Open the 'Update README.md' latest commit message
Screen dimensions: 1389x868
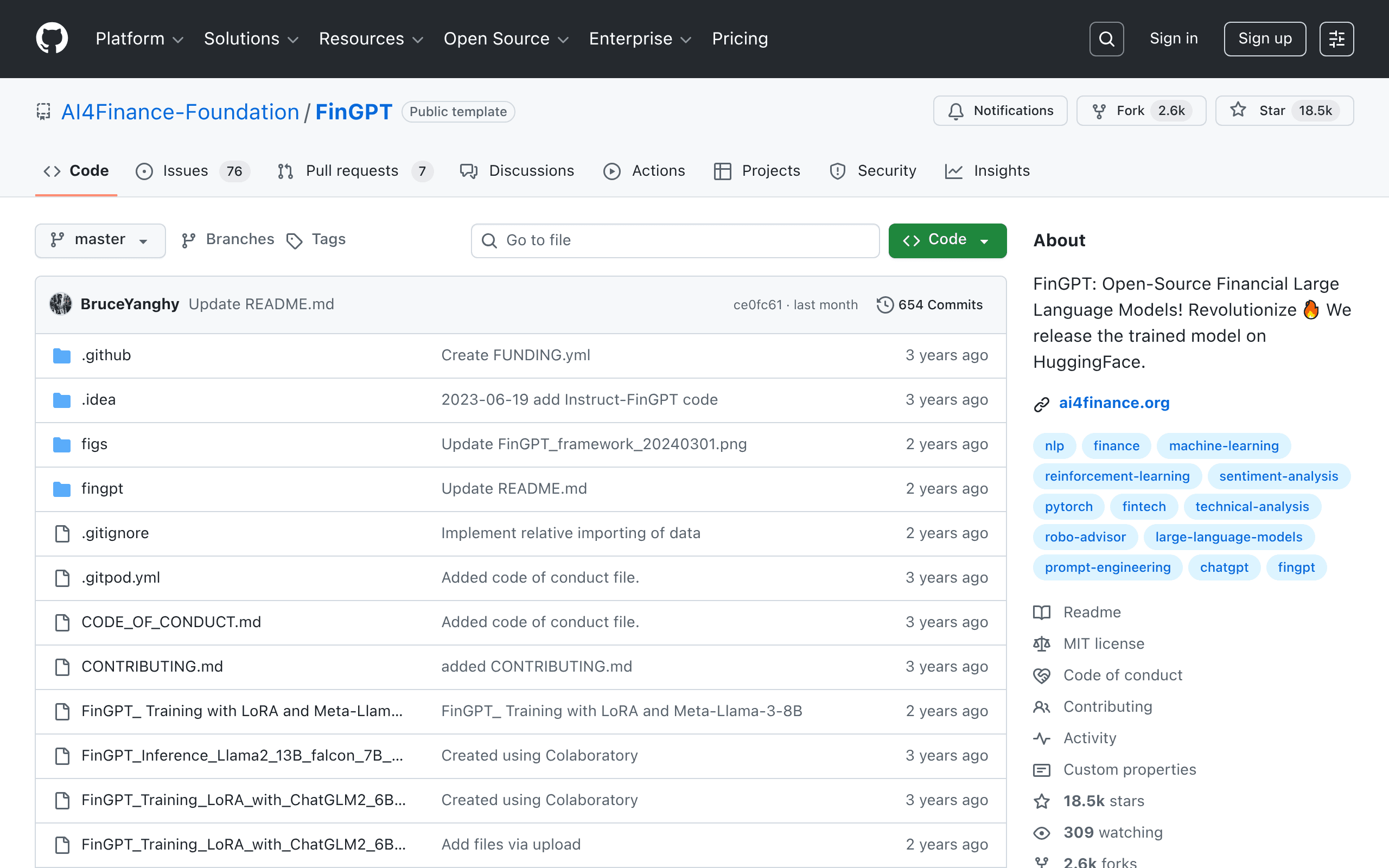[261, 304]
